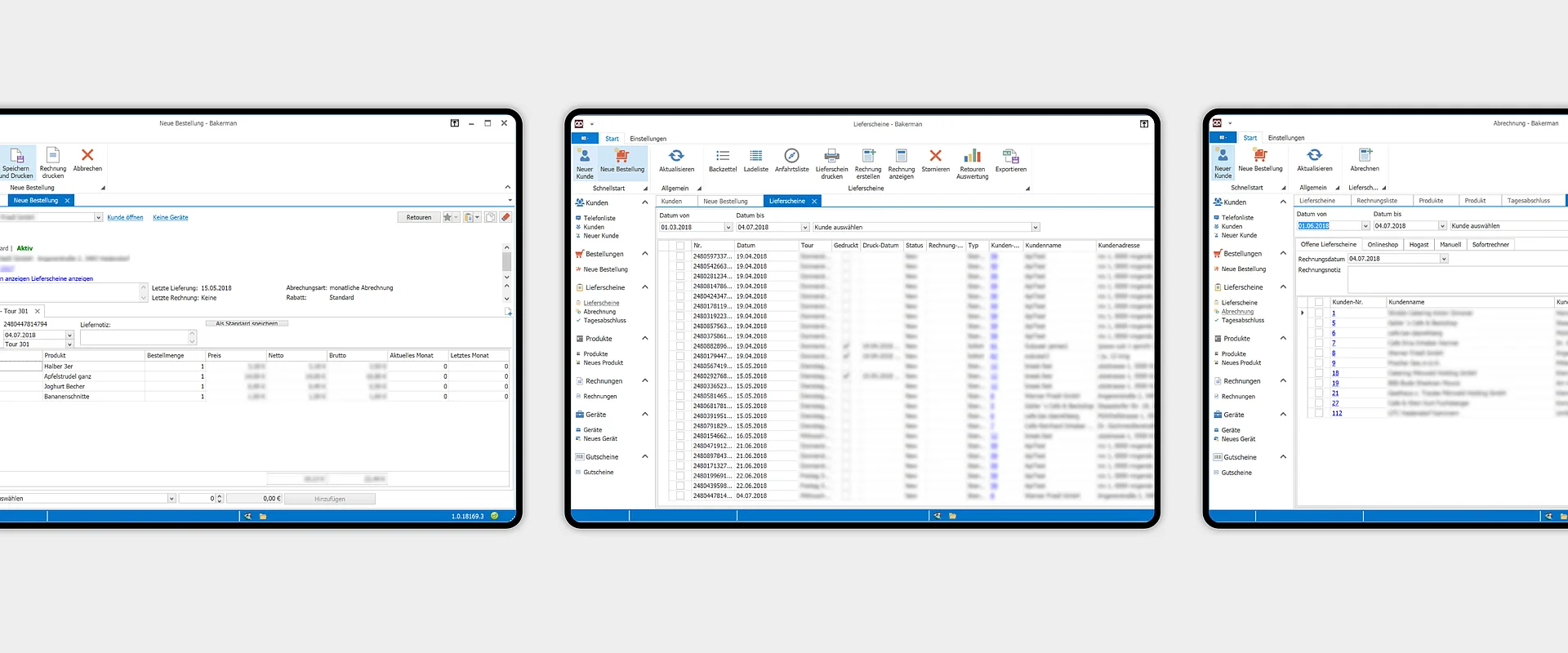The image size is (1568, 653).
Task: Click the Stornieren red X icon
Action: (935, 157)
